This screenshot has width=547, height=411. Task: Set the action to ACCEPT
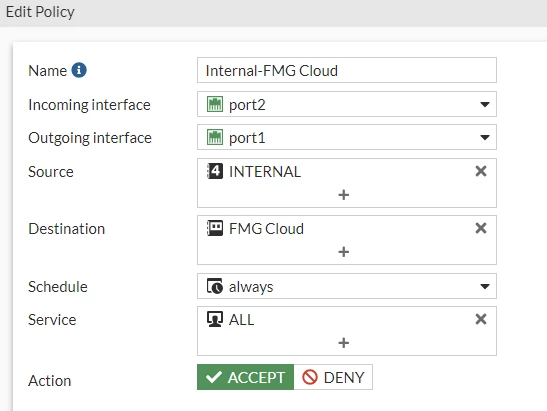(x=245, y=377)
